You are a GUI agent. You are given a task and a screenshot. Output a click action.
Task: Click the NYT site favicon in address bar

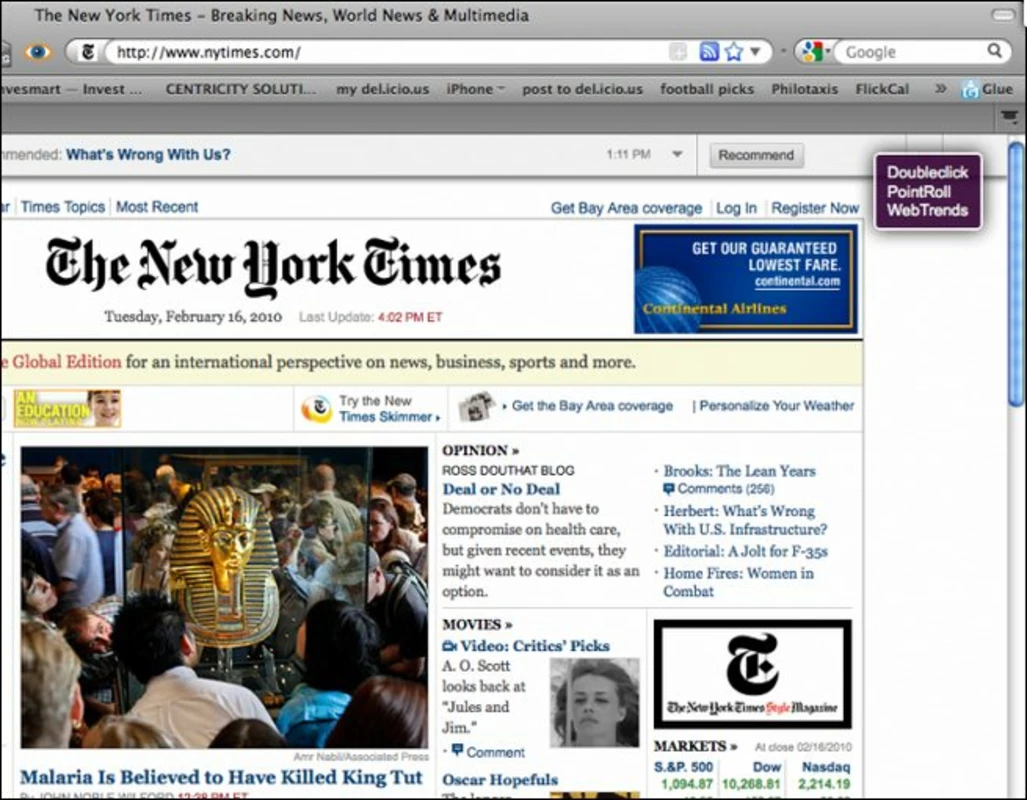coord(87,52)
